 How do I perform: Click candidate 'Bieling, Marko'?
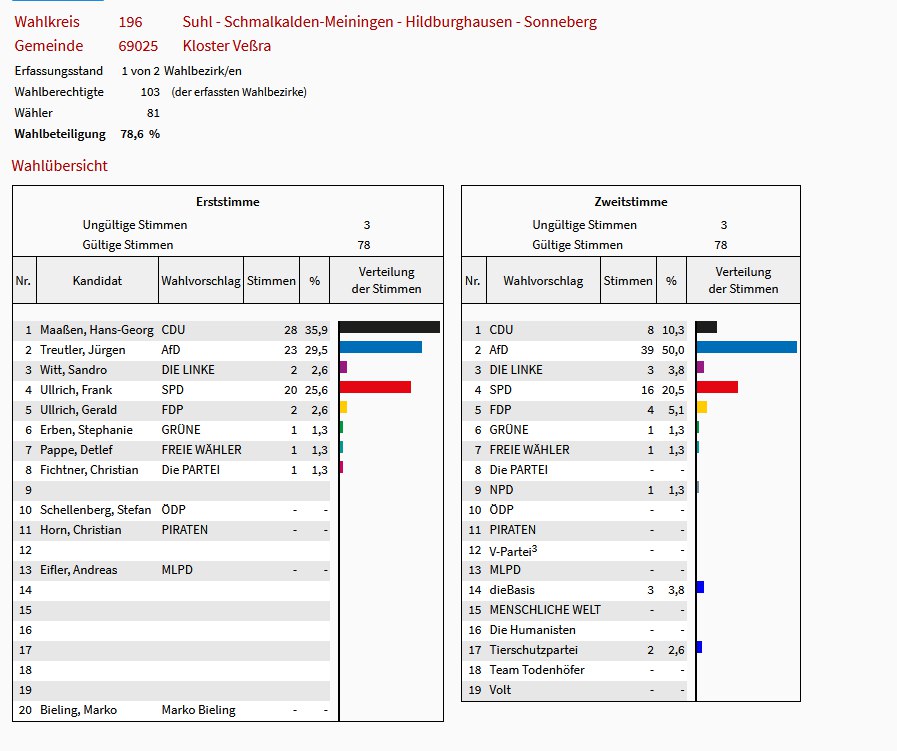[78, 710]
